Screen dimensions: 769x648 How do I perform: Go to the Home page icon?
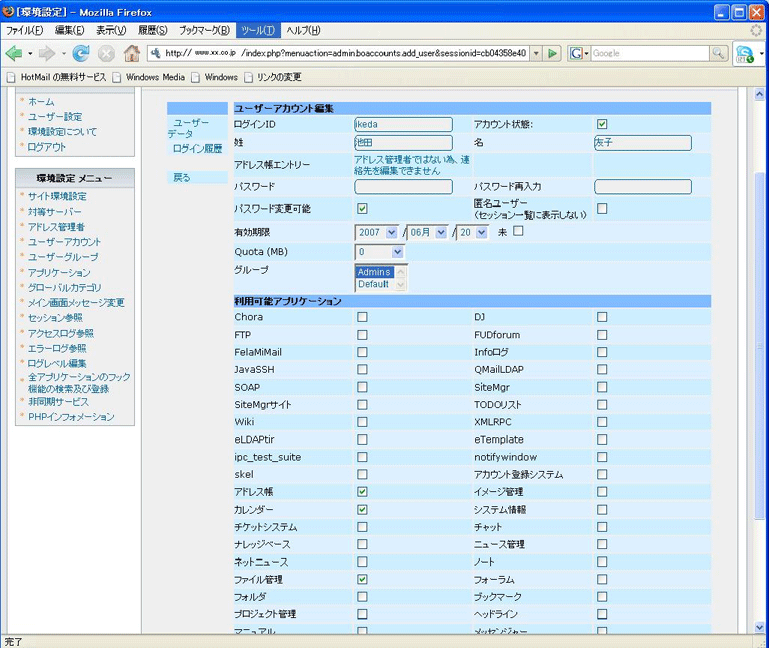[131, 53]
